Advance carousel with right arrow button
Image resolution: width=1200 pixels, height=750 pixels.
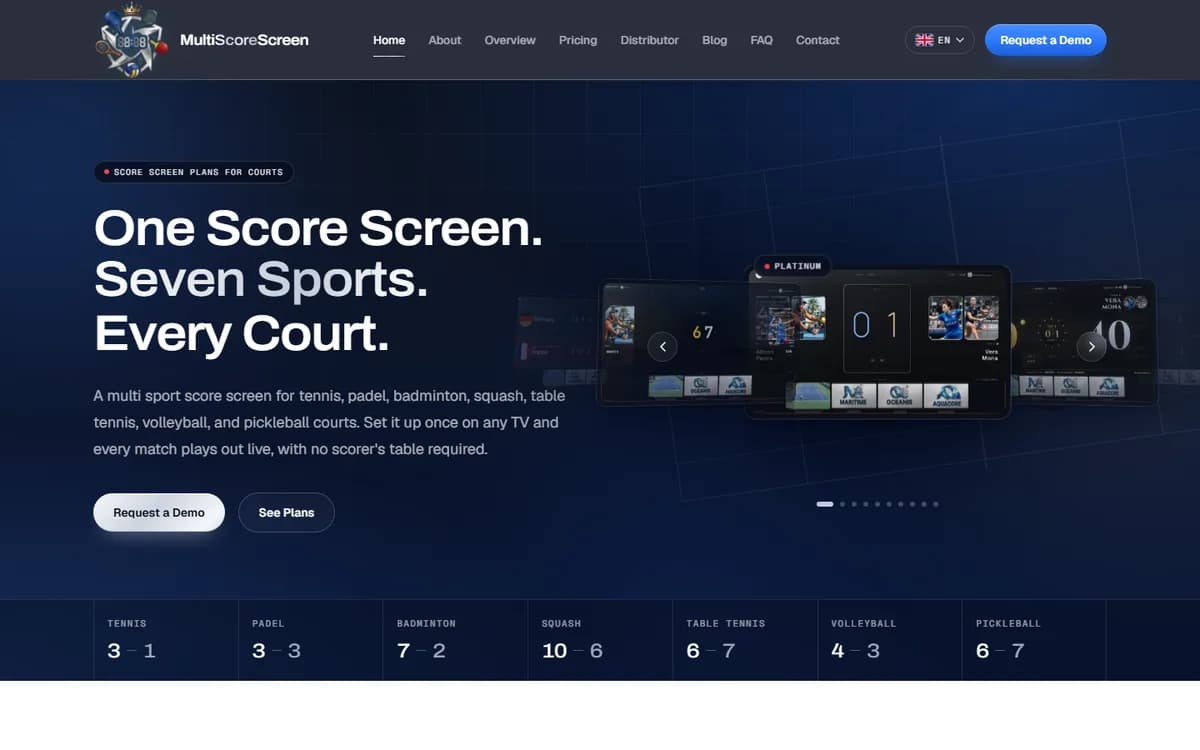[1091, 346]
